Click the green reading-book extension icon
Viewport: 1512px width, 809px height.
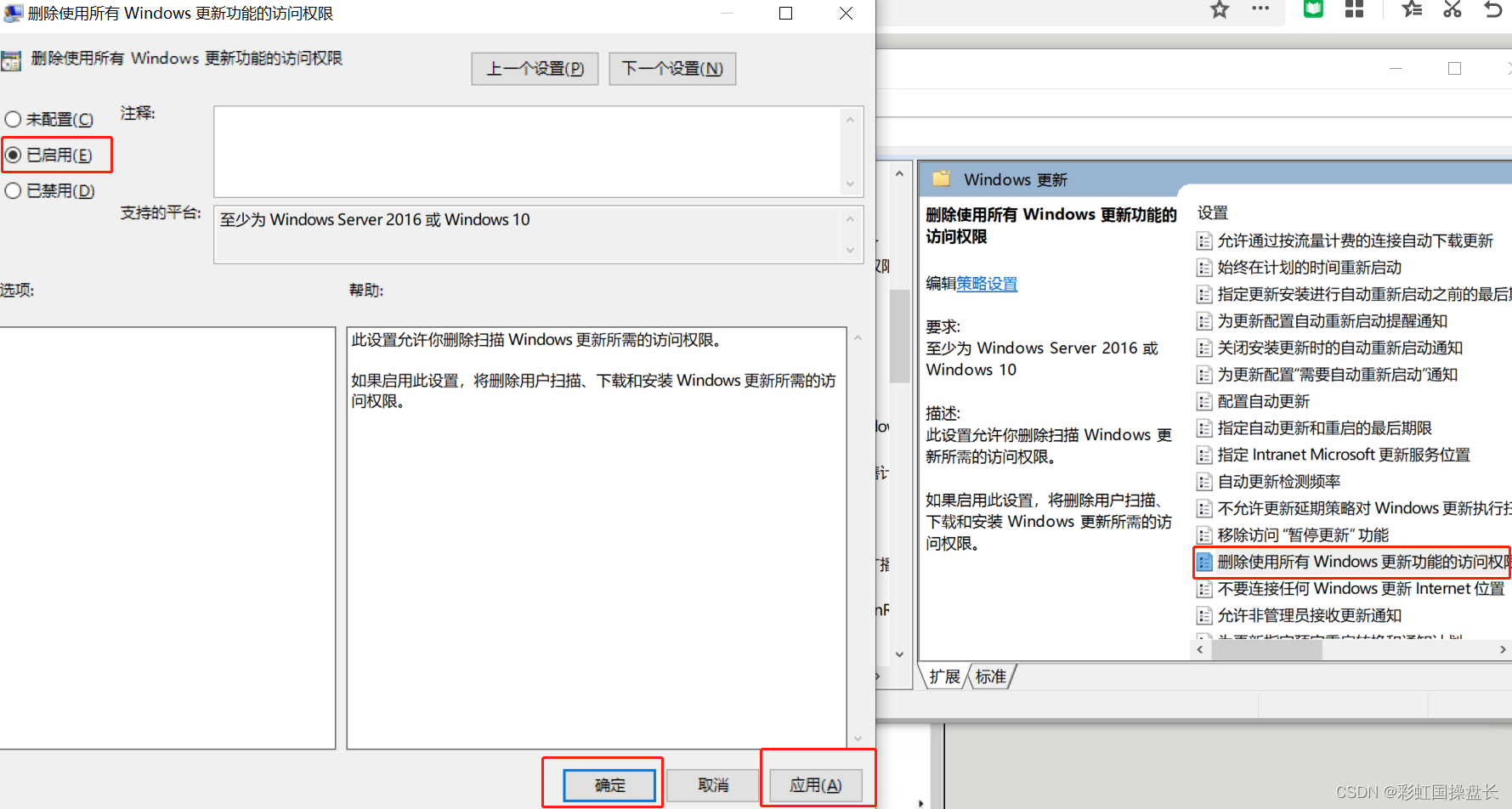pyautogui.click(x=1313, y=8)
